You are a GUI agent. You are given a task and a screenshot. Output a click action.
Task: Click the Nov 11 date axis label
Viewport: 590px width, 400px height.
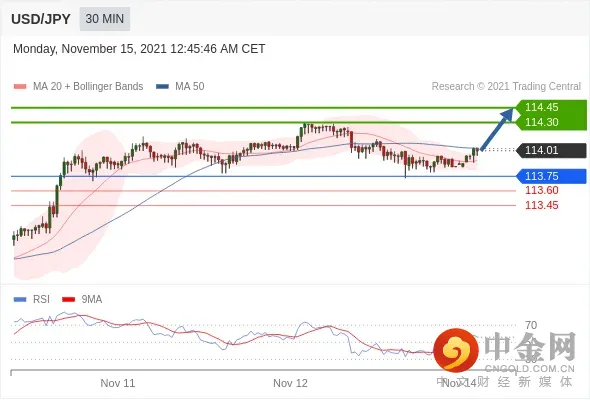pyautogui.click(x=117, y=383)
